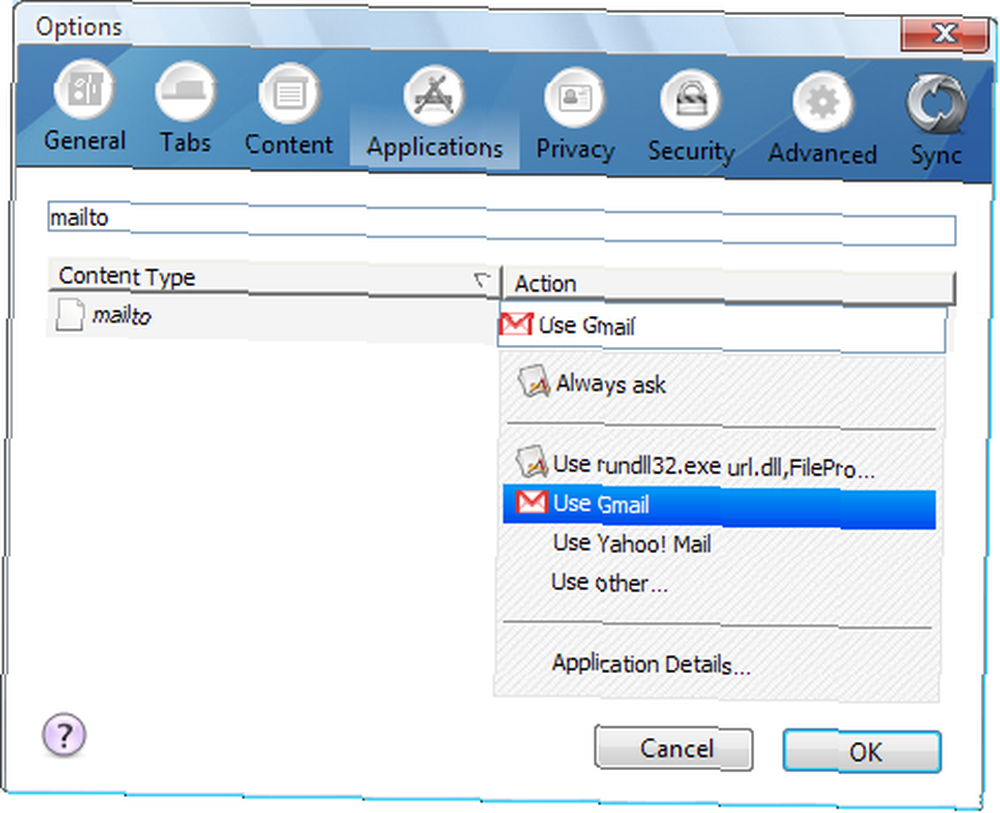The height and width of the screenshot is (813, 1000).
Task: Click the Gmail icon in highlighted entry
Action: coord(531,502)
